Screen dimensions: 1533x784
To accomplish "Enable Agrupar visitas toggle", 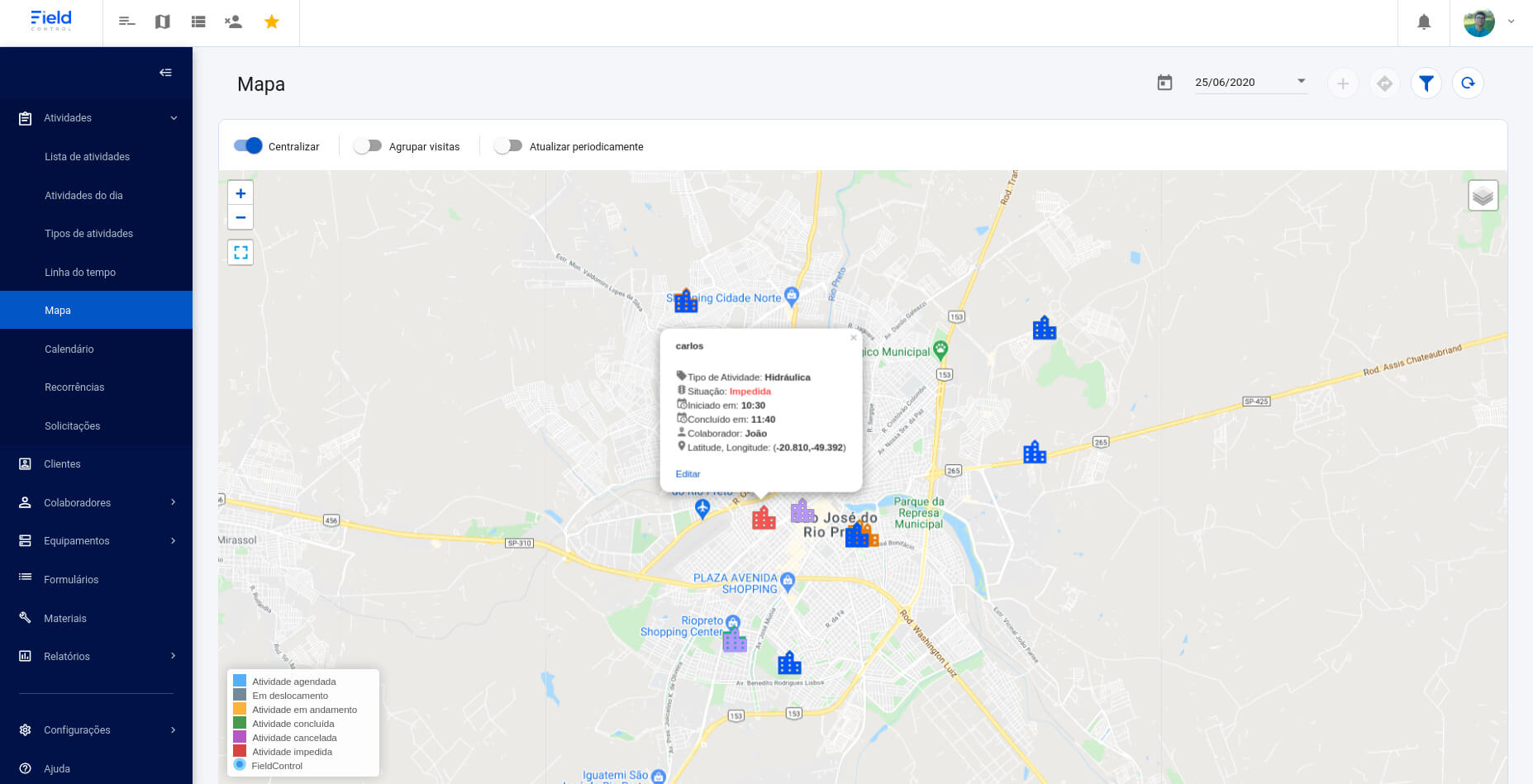I will [x=368, y=145].
